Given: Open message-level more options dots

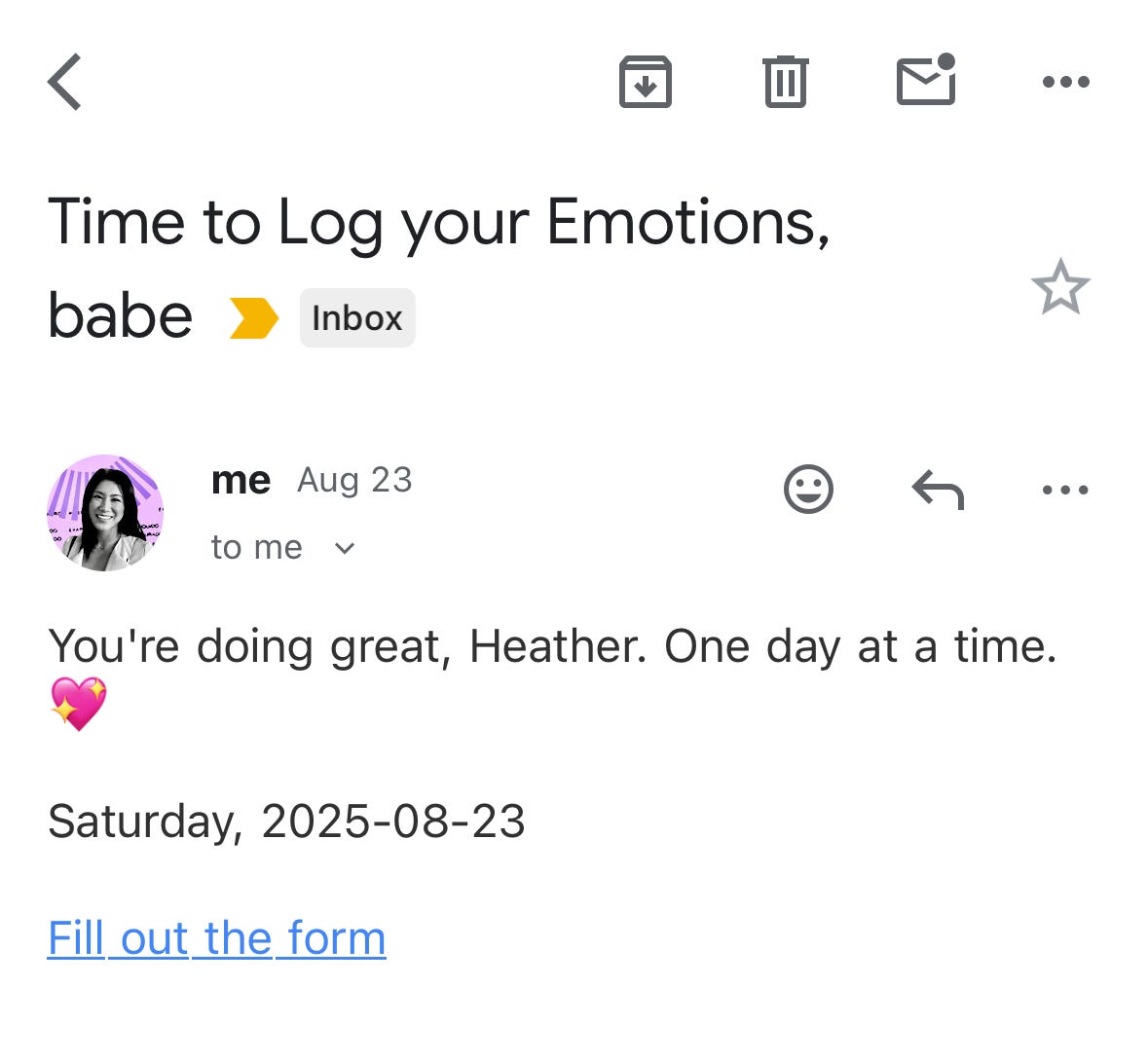Looking at the screenshot, I should 1066,490.
